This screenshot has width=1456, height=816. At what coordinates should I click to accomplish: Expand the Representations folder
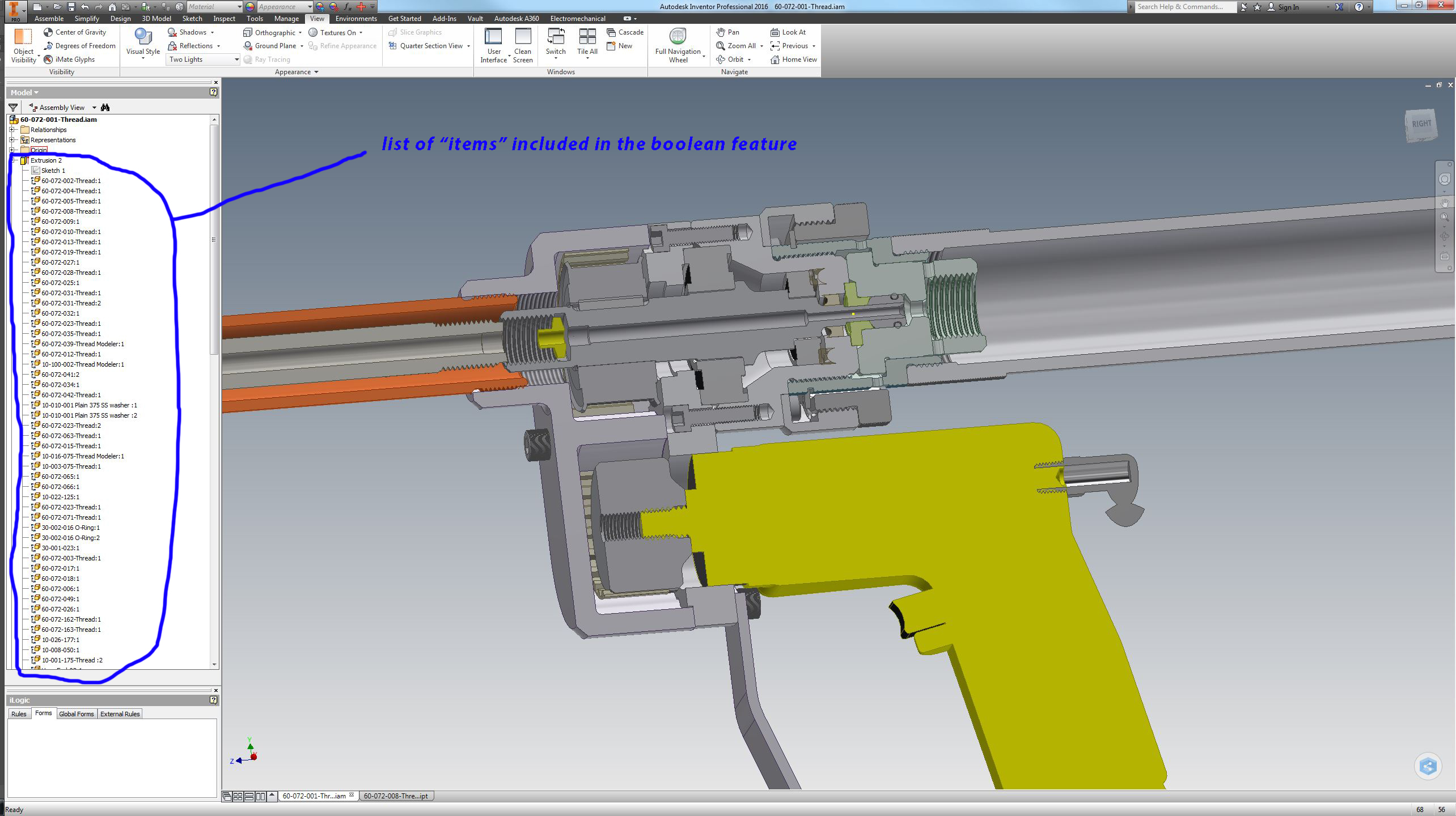click(12, 140)
